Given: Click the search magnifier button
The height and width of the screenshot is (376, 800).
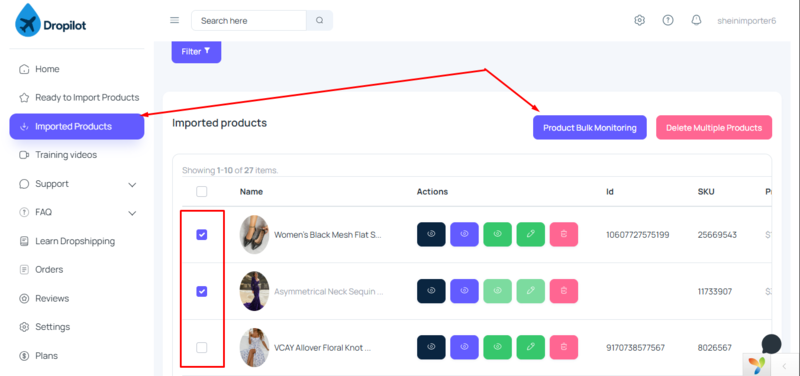Looking at the screenshot, I should [319, 20].
